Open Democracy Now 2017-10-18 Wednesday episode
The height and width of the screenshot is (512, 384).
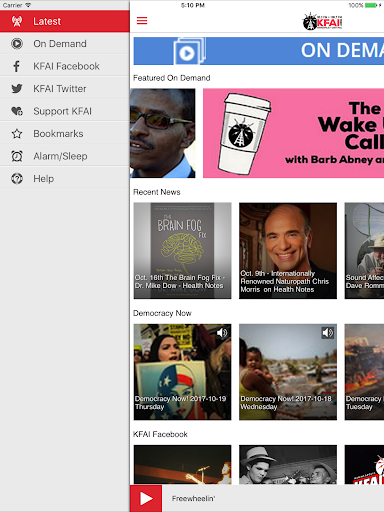coord(288,372)
